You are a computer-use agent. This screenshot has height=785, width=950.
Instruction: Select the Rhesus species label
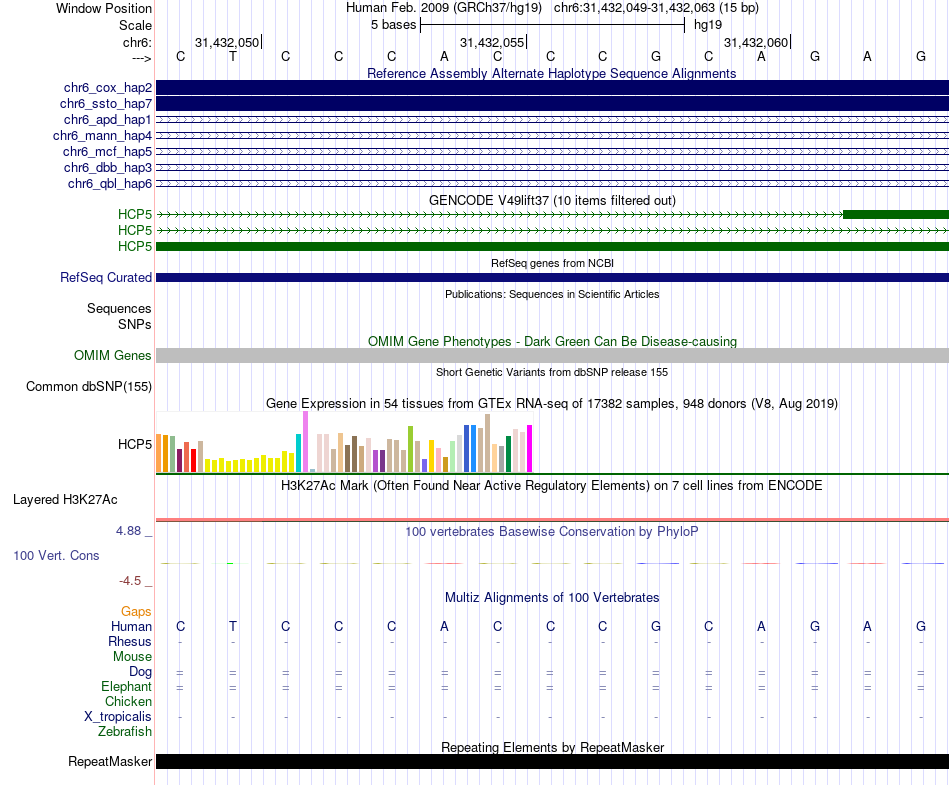[130, 641]
